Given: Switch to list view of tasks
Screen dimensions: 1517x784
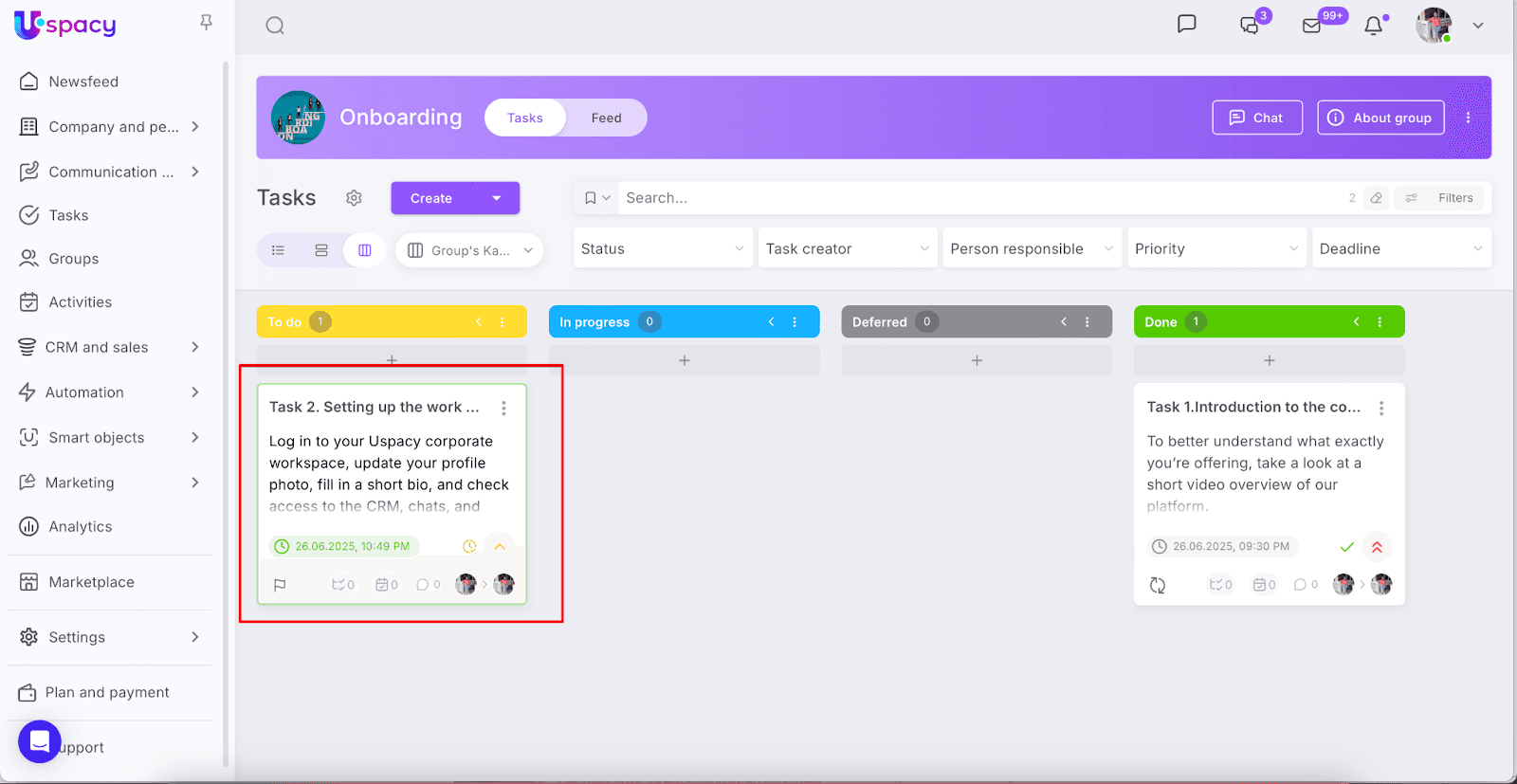Looking at the screenshot, I should (x=278, y=250).
